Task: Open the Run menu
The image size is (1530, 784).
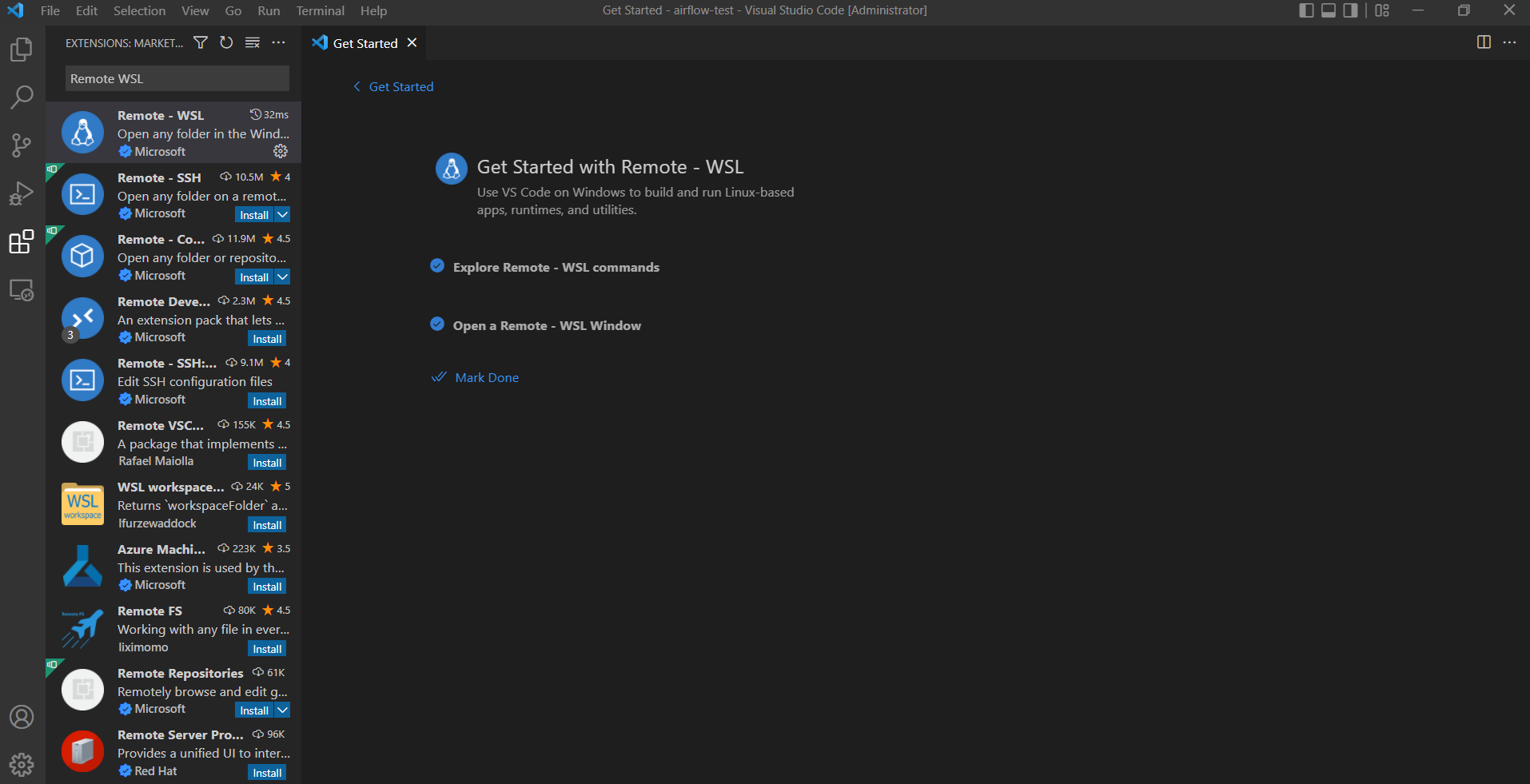Action: click(x=269, y=10)
